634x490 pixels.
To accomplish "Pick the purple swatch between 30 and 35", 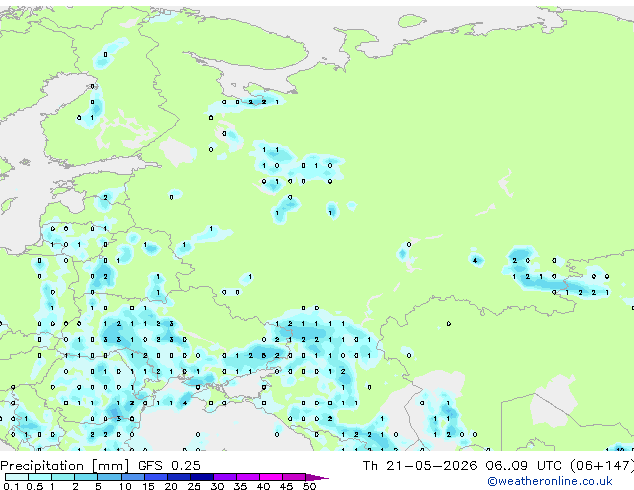I will [225, 477].
